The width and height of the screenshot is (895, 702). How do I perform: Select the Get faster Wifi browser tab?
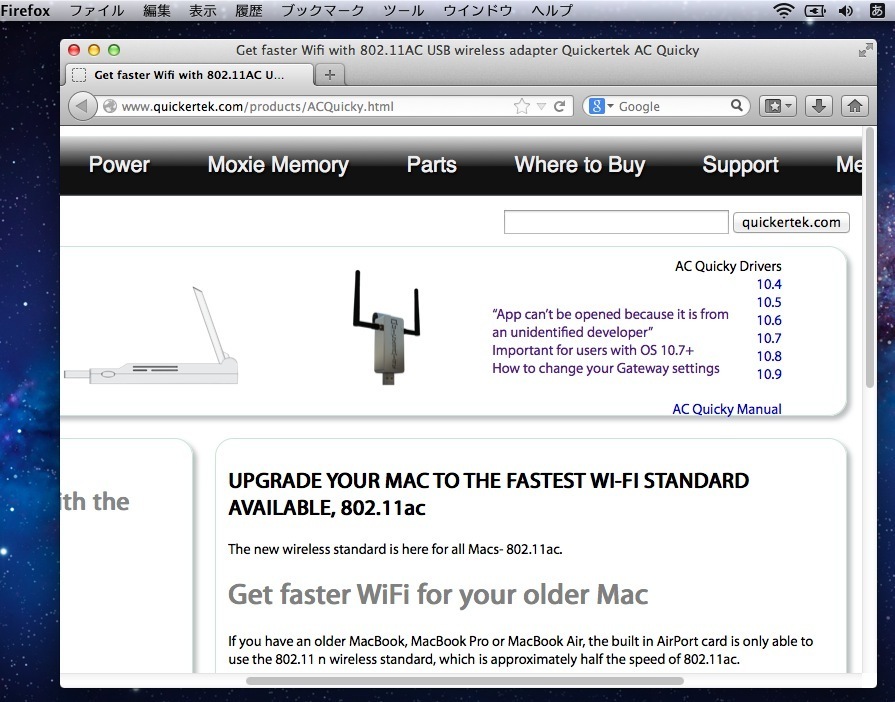(188, 75)
